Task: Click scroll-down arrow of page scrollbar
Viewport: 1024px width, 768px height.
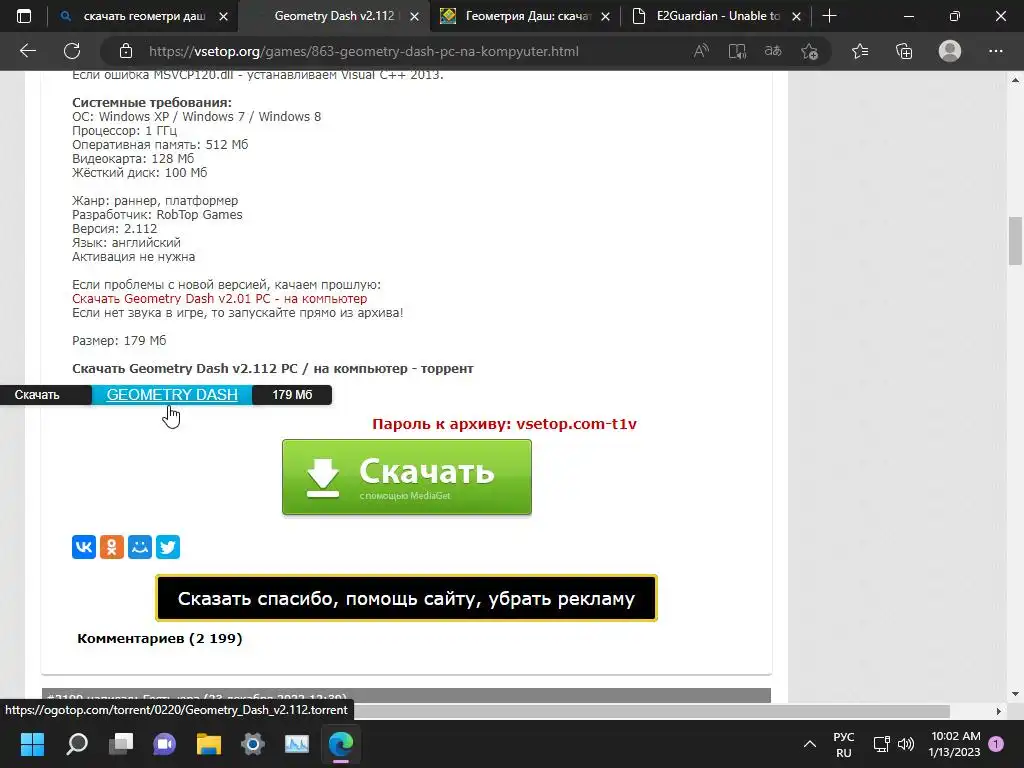Action: [1015, 694]
